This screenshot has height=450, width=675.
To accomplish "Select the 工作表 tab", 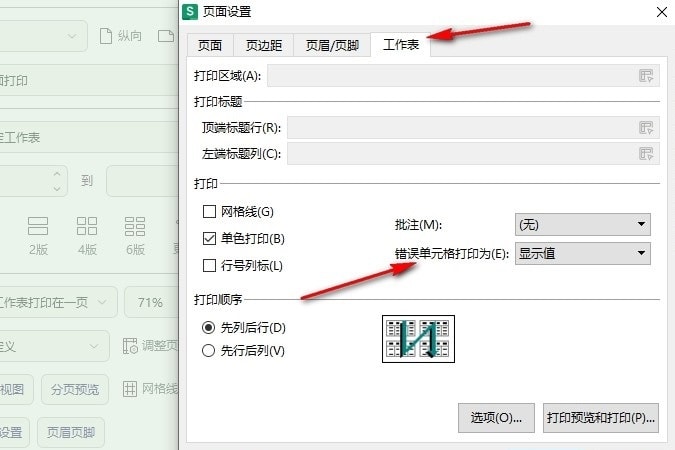I will (x=401, y=44).
